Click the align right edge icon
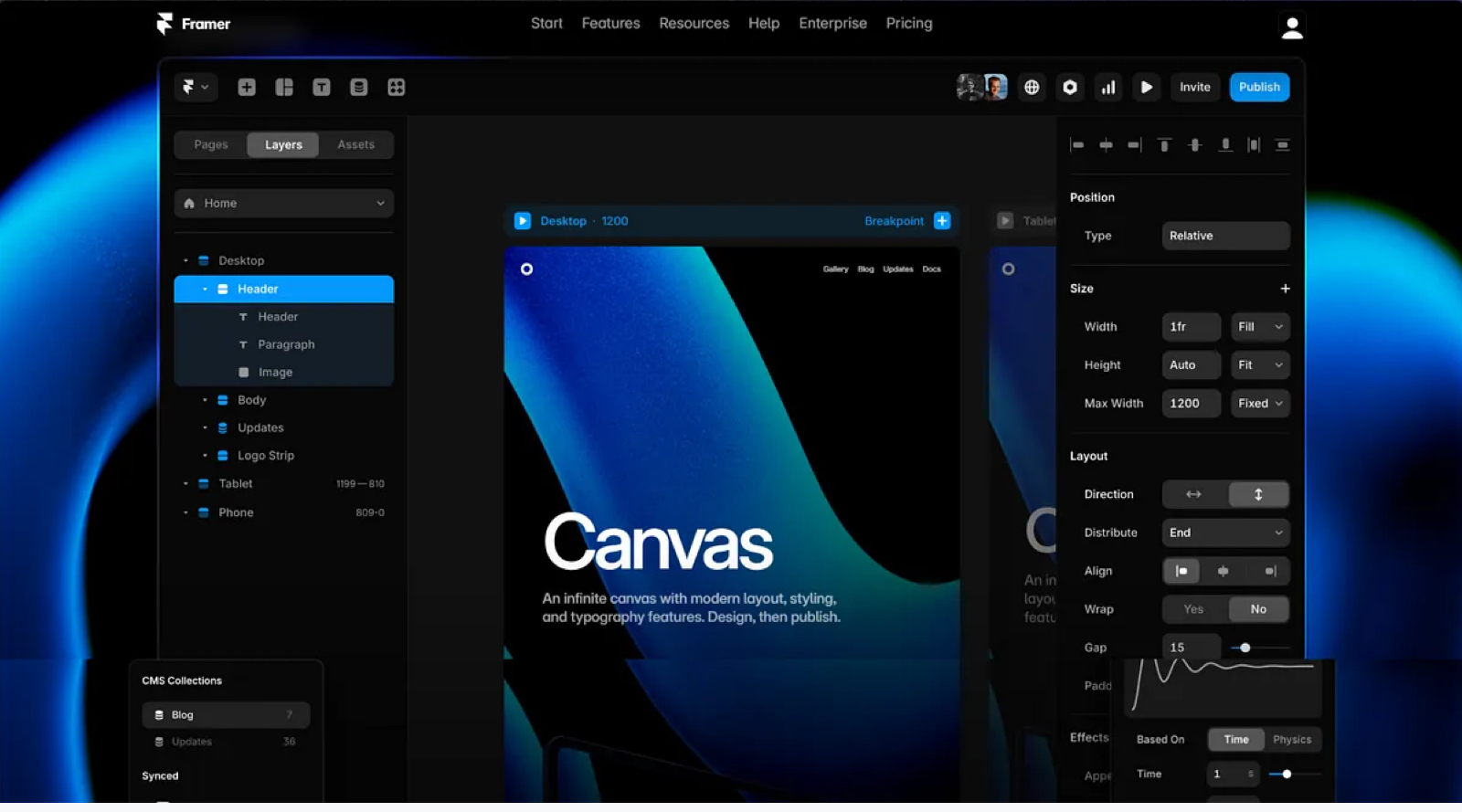The height and width of the screenshot is (812, 1462). click(1134, 144)
